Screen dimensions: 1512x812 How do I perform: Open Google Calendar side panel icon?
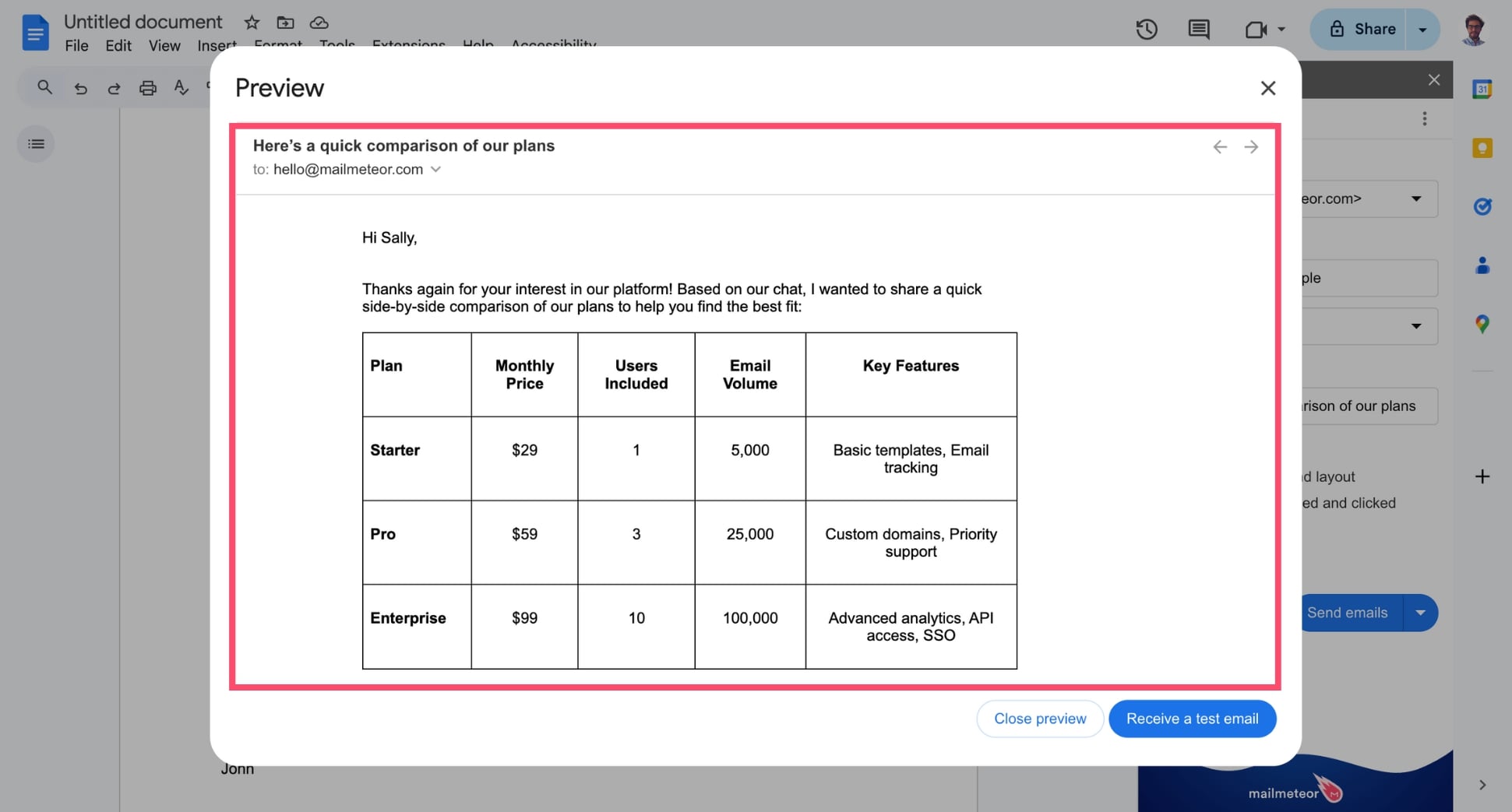pos(1482,89)
